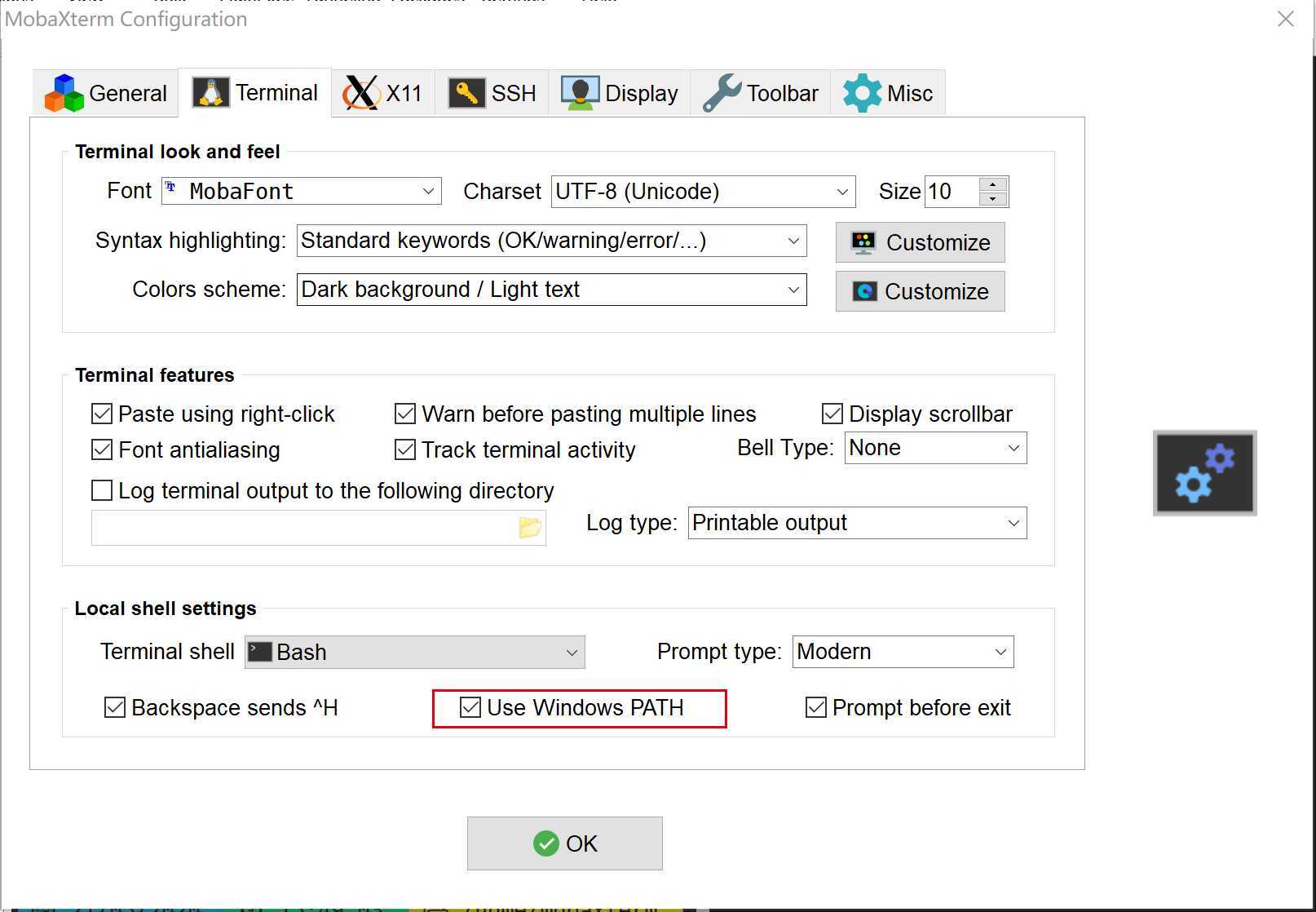This screenshot has width=1316, height=912.
Task: Open the Bell Type dropdown
Action: [935, 448]
